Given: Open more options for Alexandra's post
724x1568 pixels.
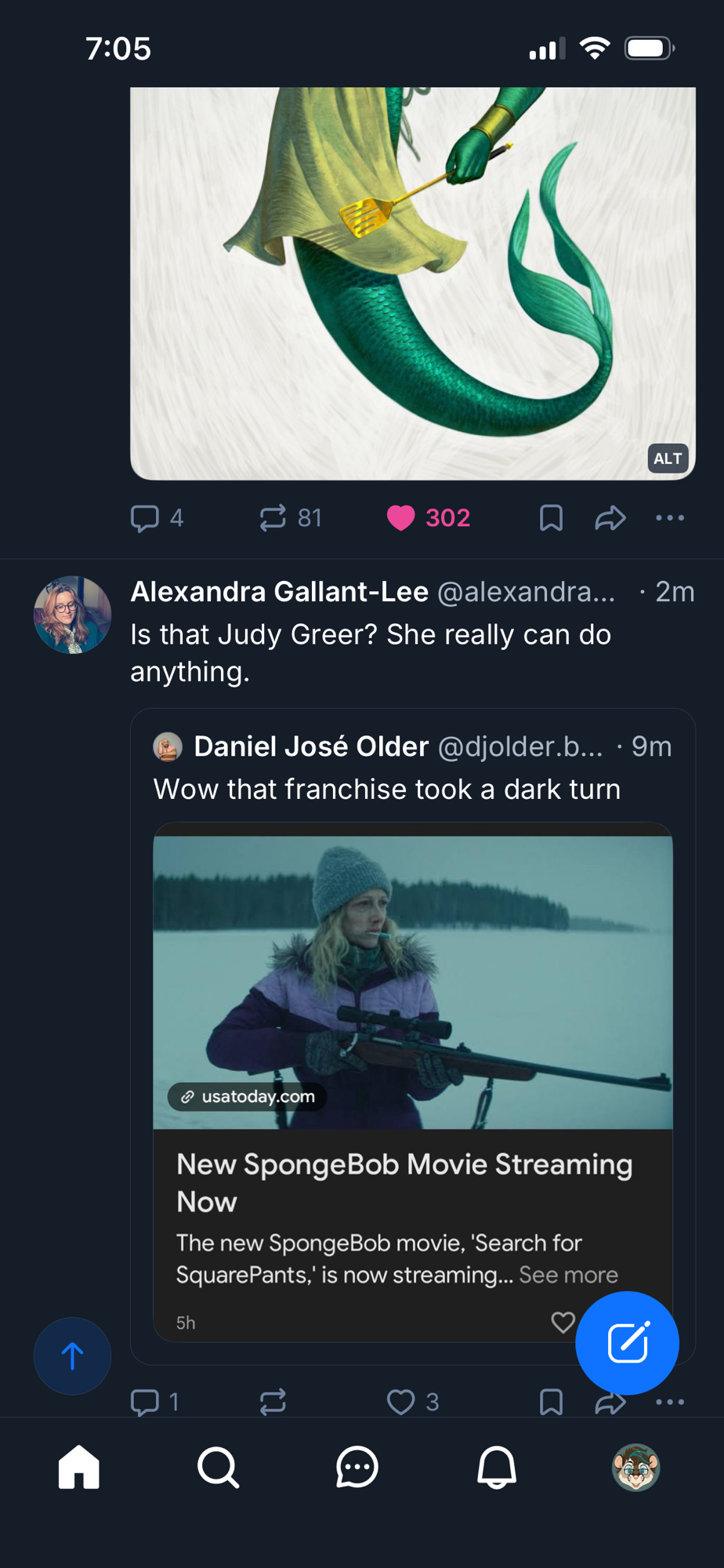Looking at the screenshot, I should tap(670, 1402).
